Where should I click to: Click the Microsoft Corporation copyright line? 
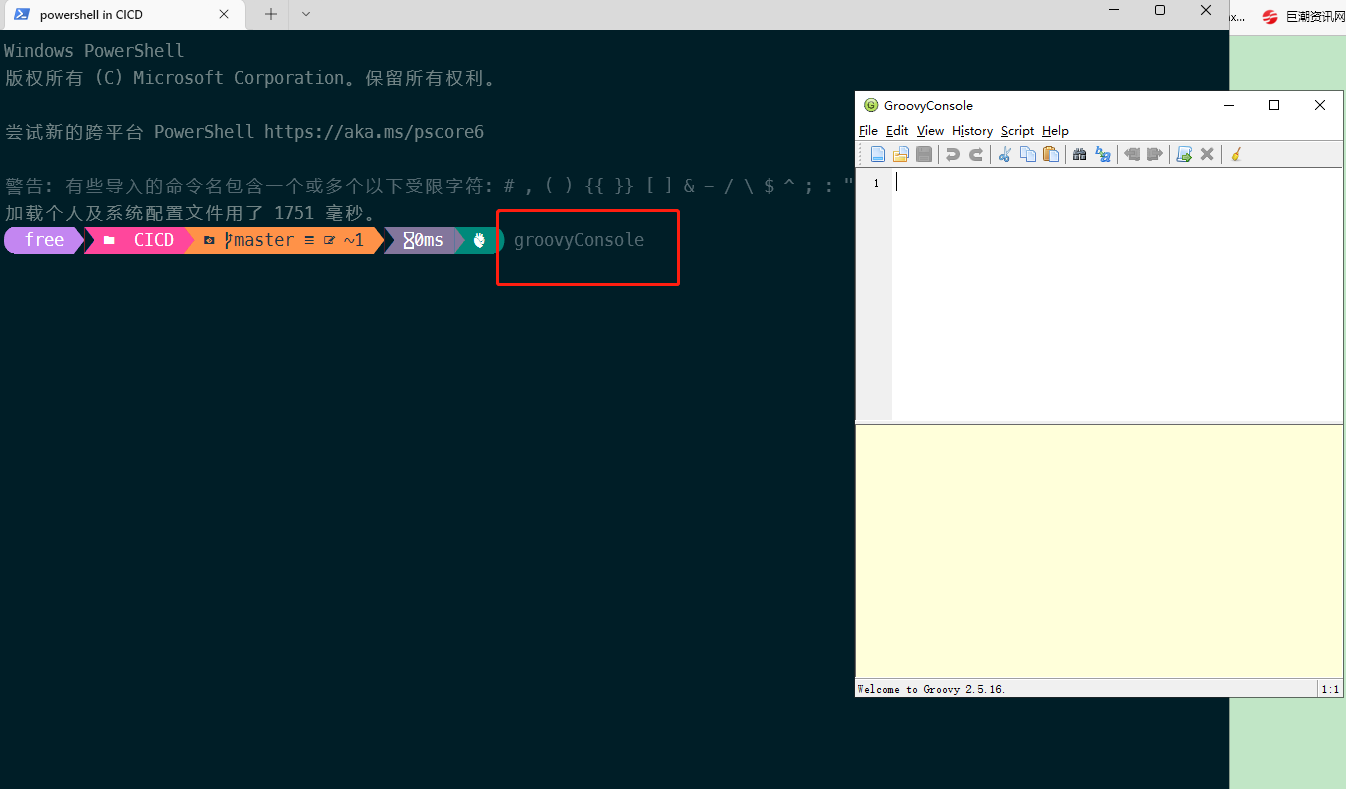(x=250, y=78)
